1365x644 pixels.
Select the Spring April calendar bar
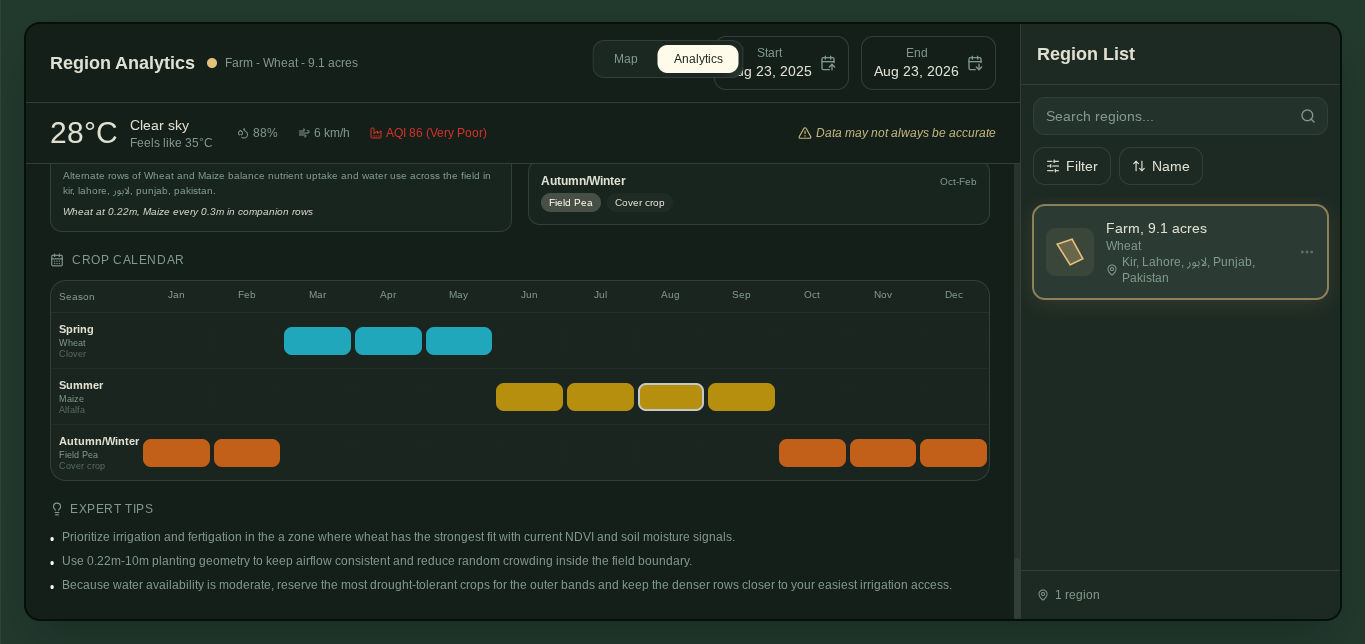[x=388, y=341]
